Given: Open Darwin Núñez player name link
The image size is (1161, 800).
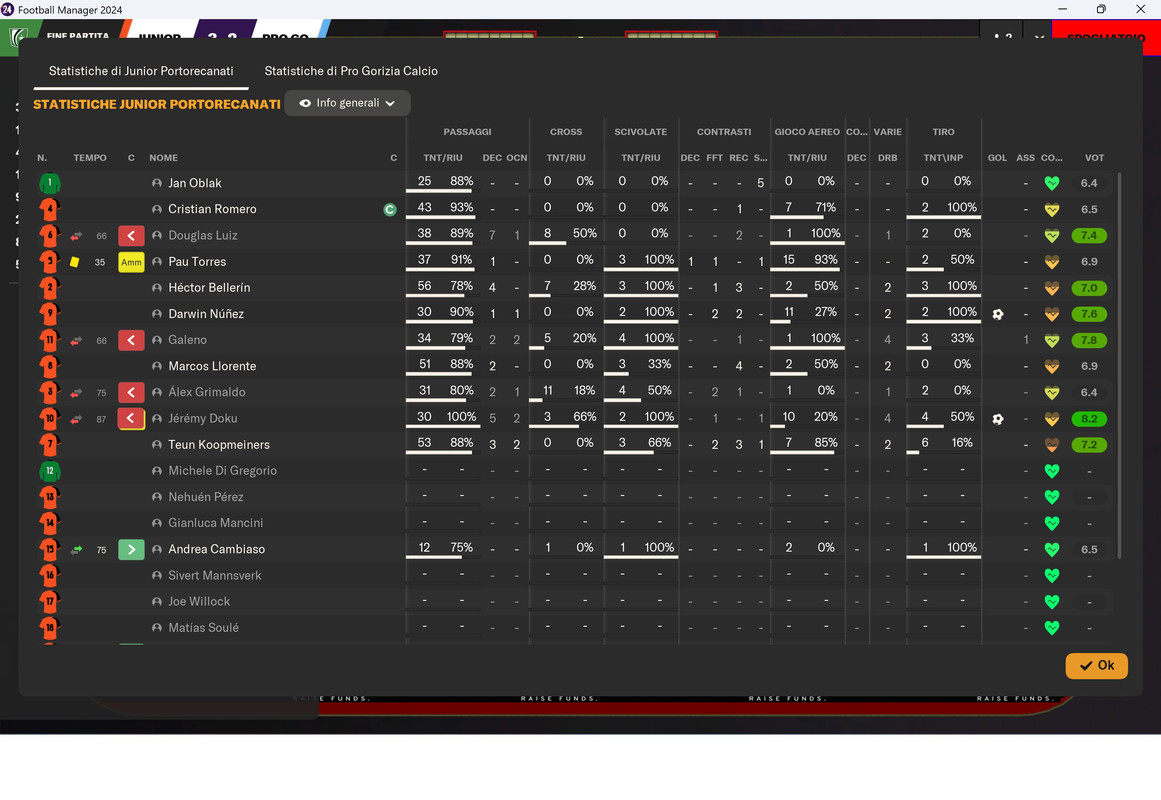Looking at the screenshot, I should [206, 314].
